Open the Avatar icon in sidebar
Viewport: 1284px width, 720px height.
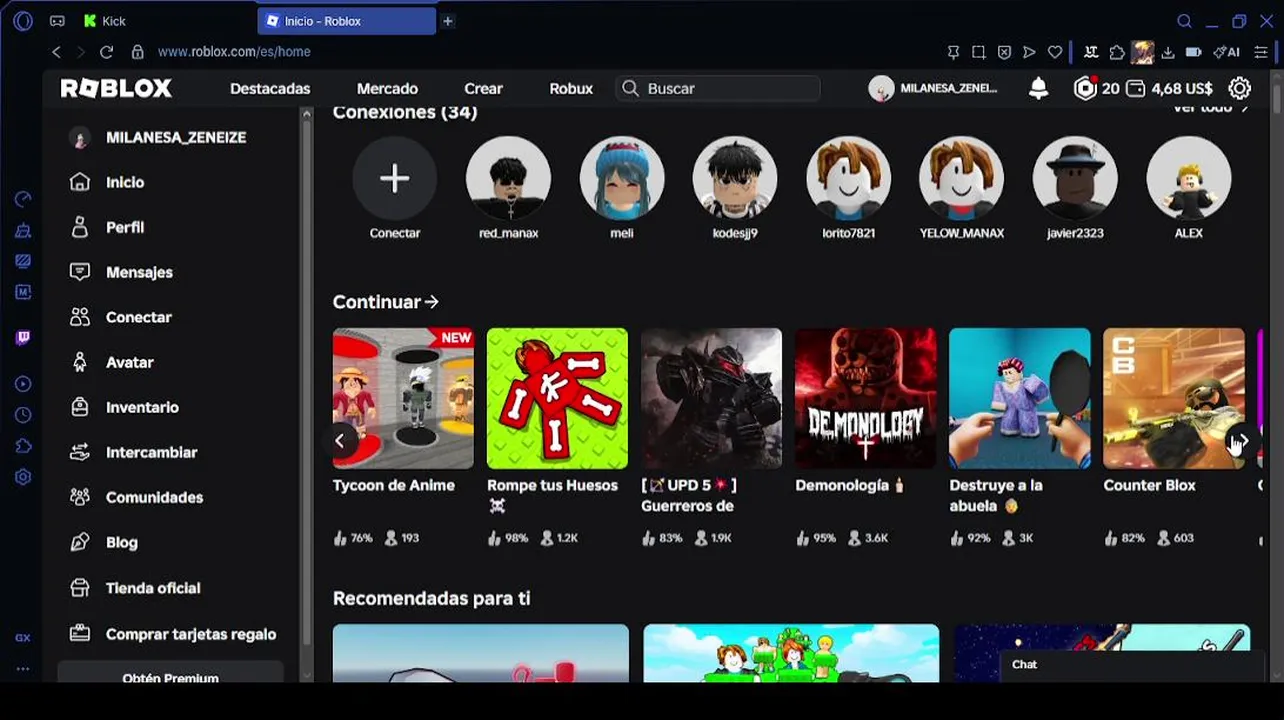80,362
